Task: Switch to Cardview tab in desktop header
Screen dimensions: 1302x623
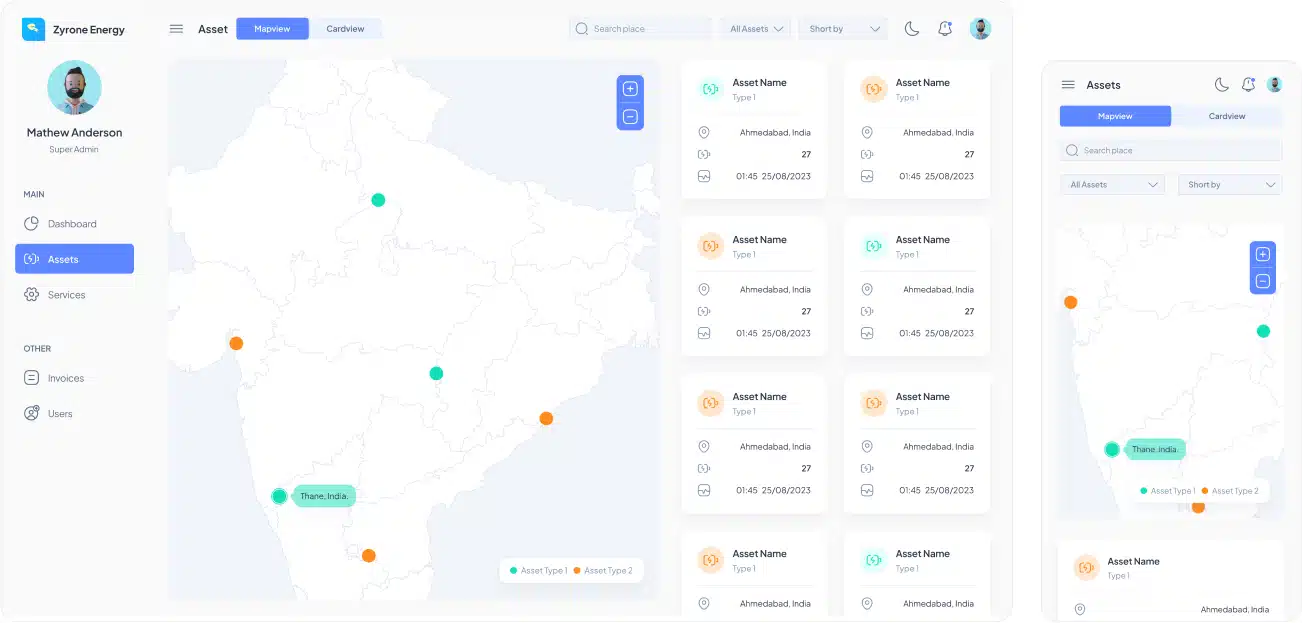Action: [x=345, y=29]
